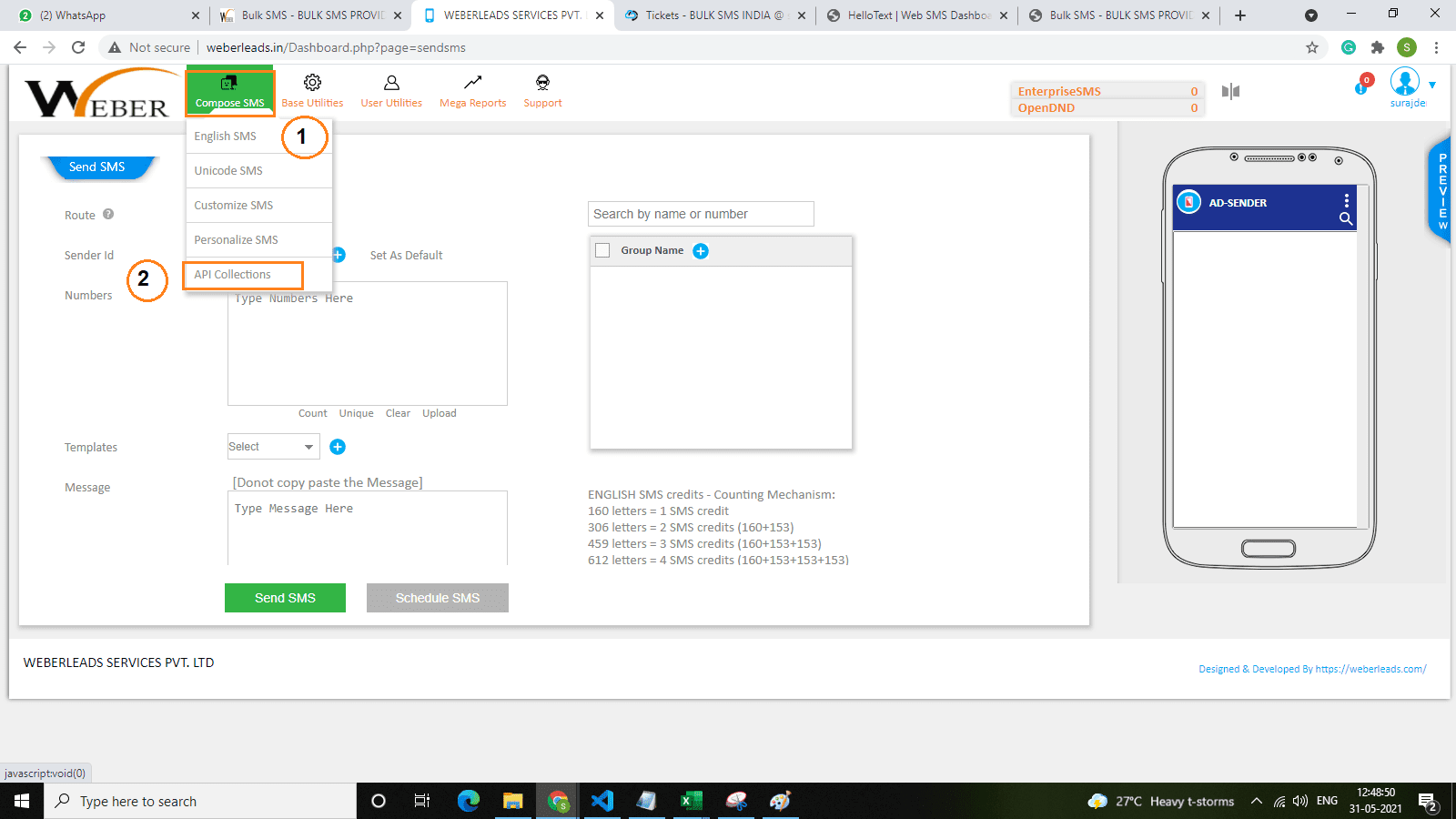1456x819 pixels.
Task: Open the Base Utilities gear icon
Action: (312, 83)
